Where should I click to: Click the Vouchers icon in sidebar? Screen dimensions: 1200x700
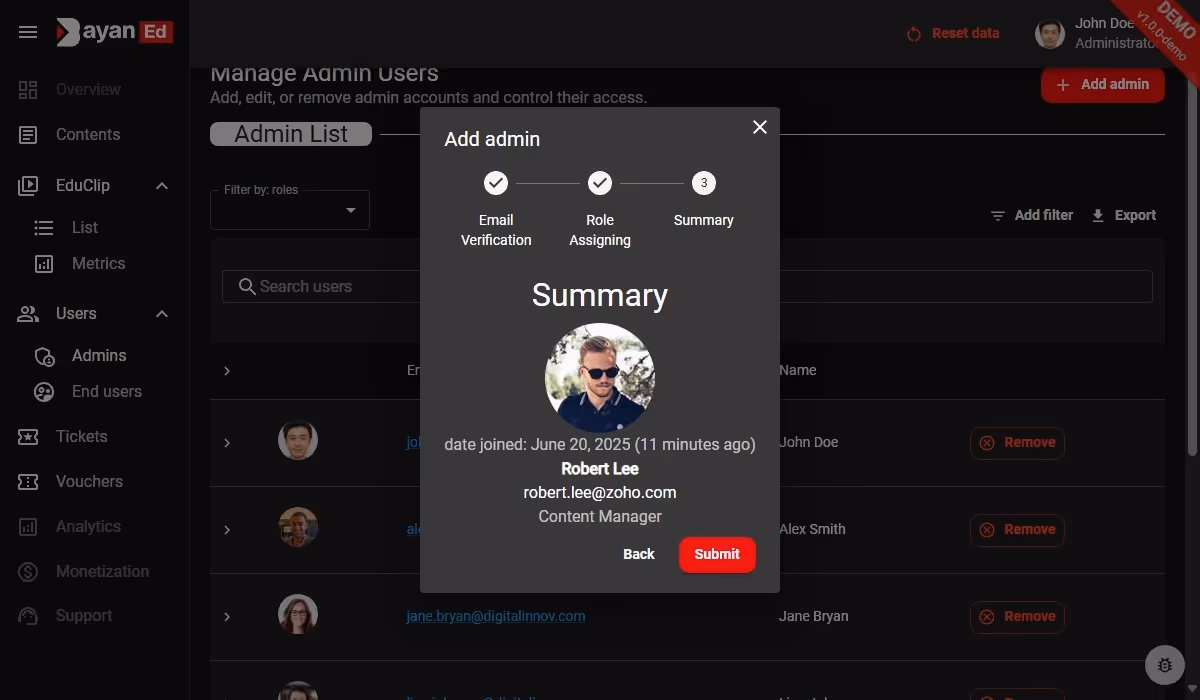(28, 482)
